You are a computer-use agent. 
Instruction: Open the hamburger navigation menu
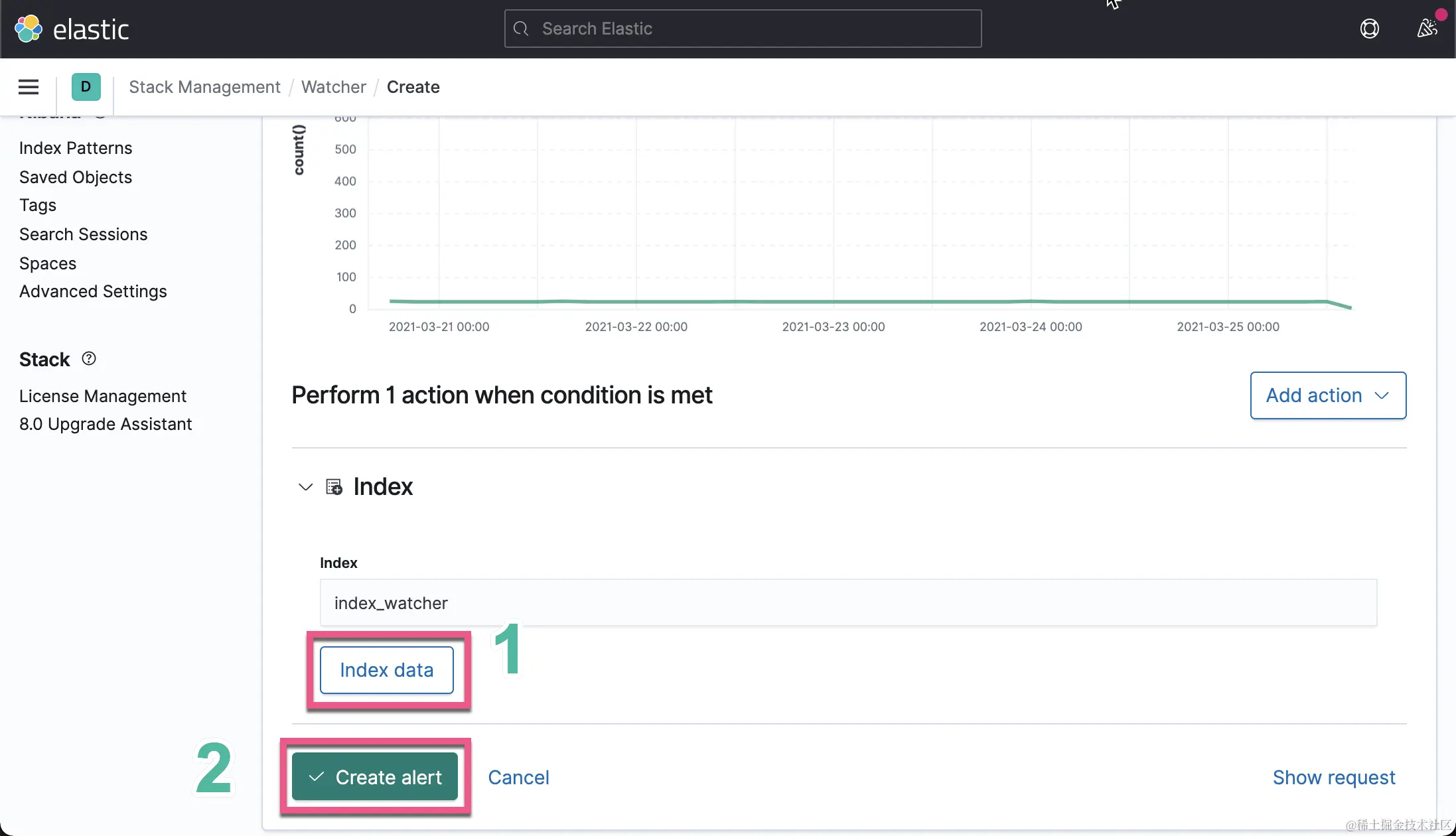tap(28, 87)
